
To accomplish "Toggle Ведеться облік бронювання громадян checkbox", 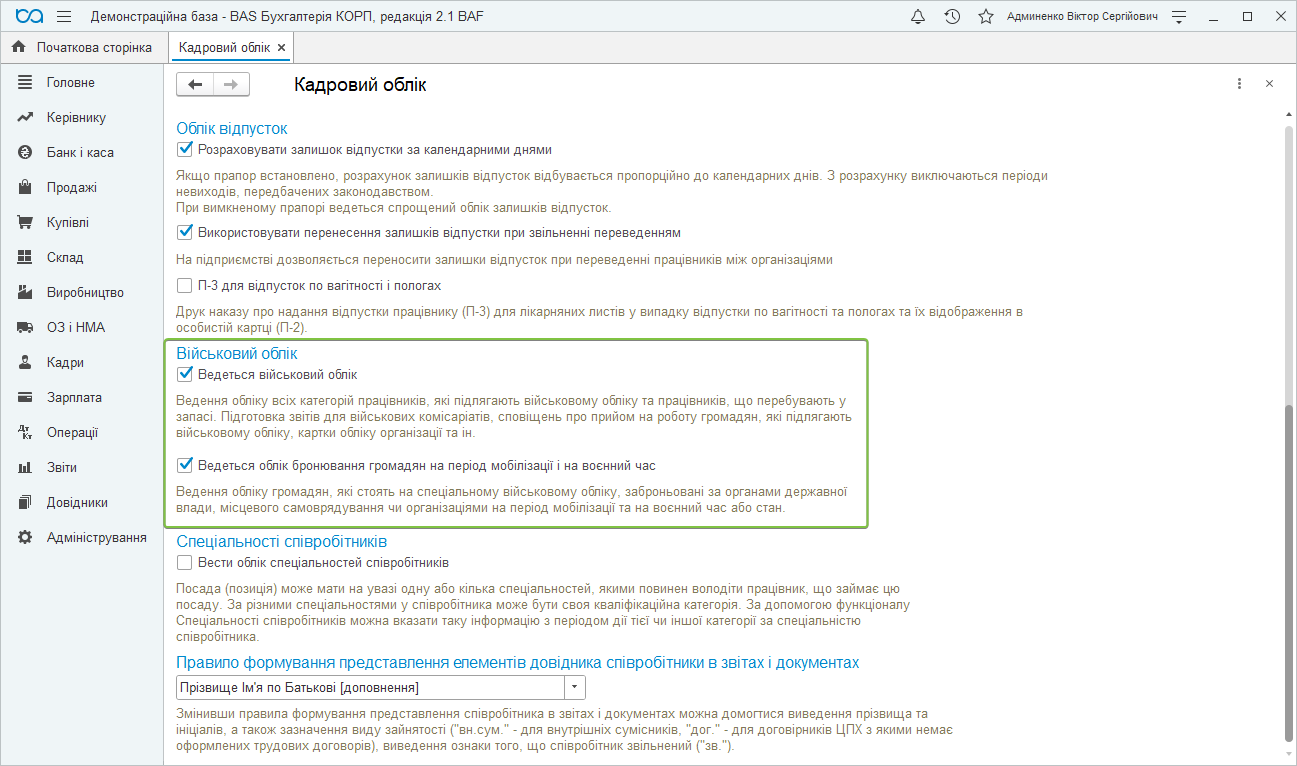I will click(184, 465).
